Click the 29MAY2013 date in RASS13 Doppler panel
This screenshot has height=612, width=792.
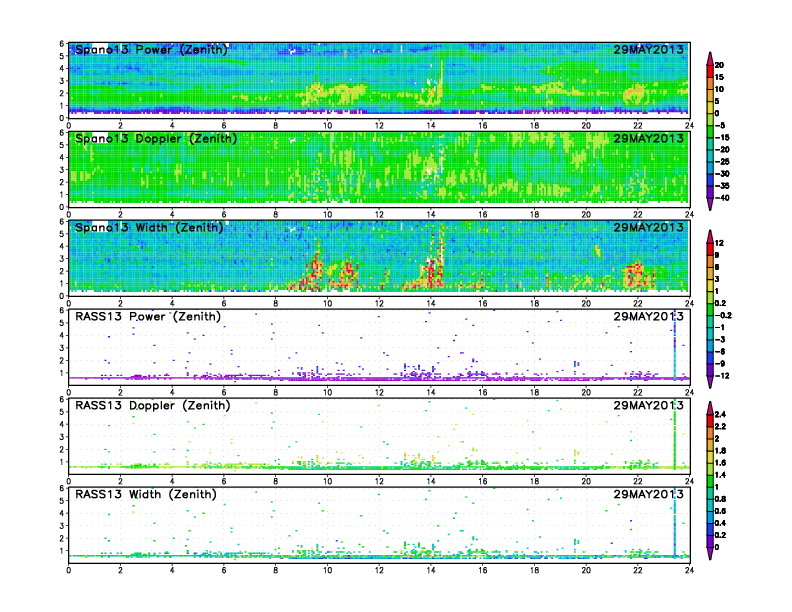[x=649, y=405]
